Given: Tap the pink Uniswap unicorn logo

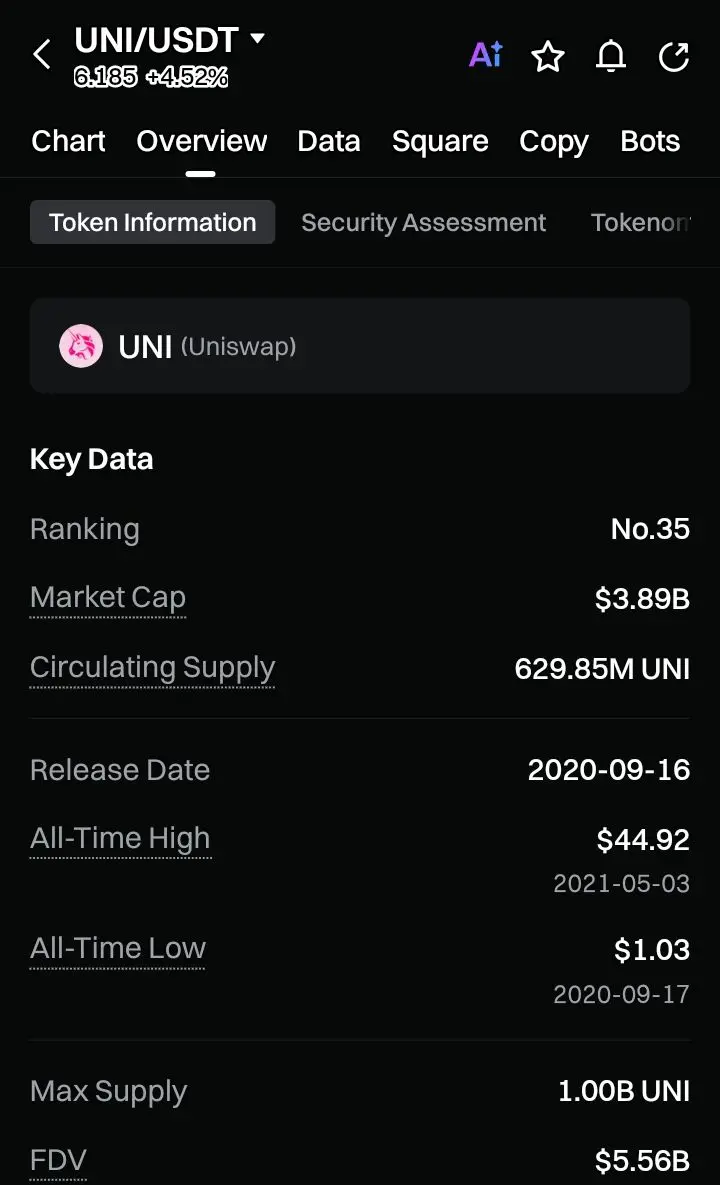Looking at the screenshot, I should [x=81, y=347].
